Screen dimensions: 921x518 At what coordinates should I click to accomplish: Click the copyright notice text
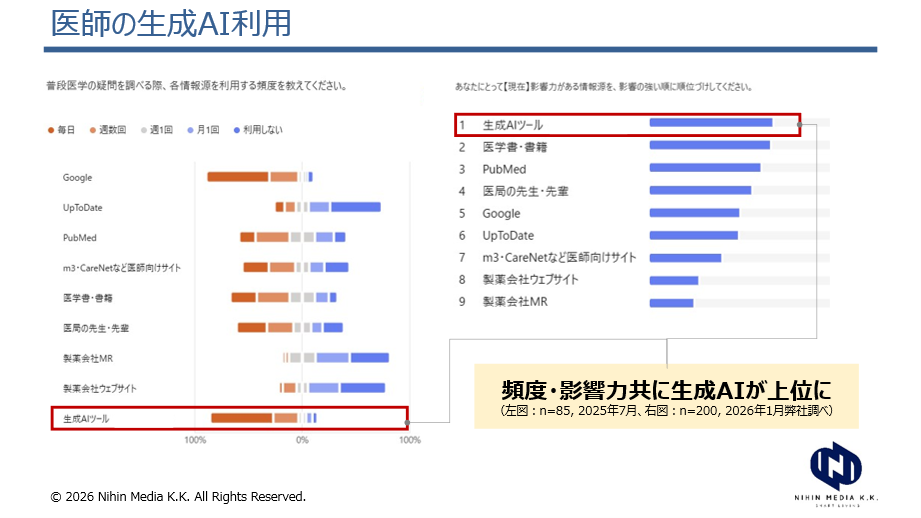178,496
